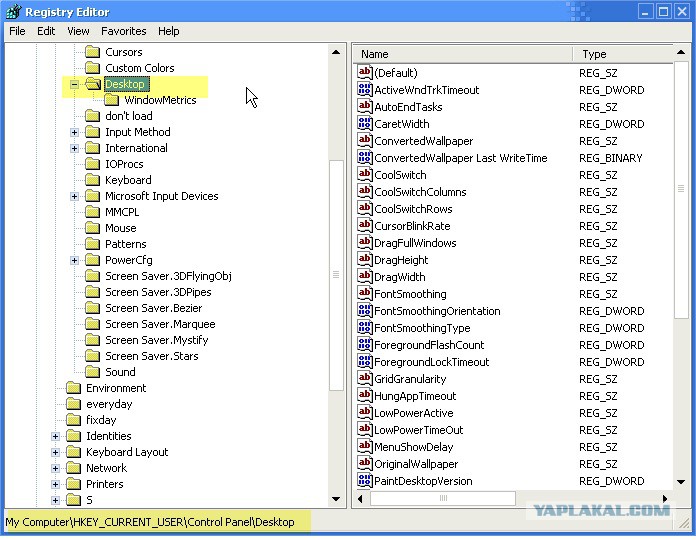Select the Screen Saver.Mystify key
696x540 pixels.
pyautogui.click(x=157, y=340)
